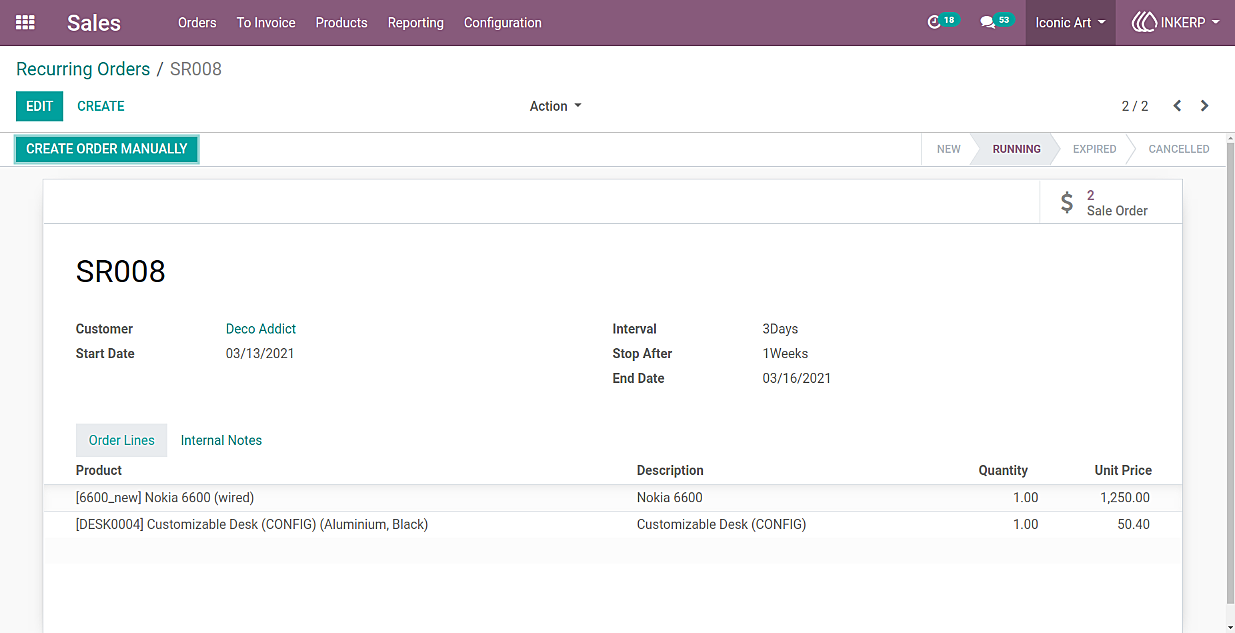Click the Create button
The height and width of the screenshot is (633, 1235).
(x=101, y=106)
